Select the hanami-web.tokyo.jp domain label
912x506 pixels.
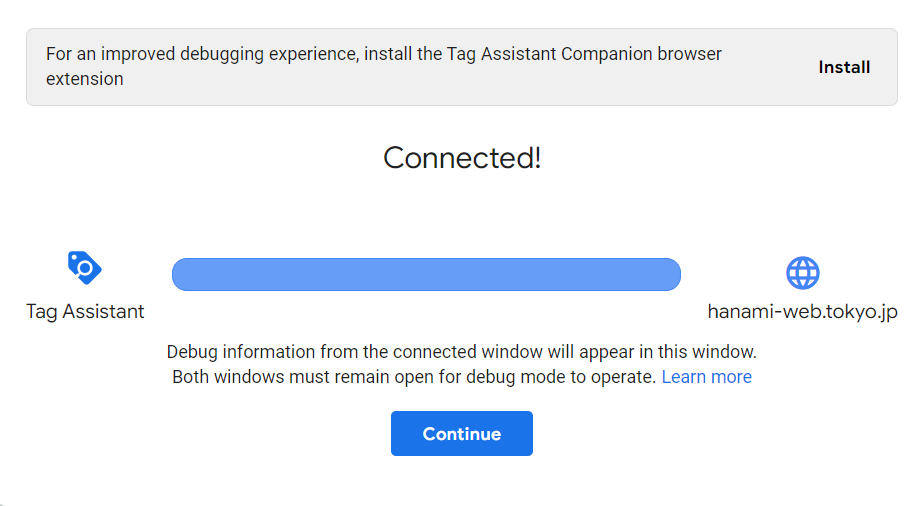[x=802, y=311]
